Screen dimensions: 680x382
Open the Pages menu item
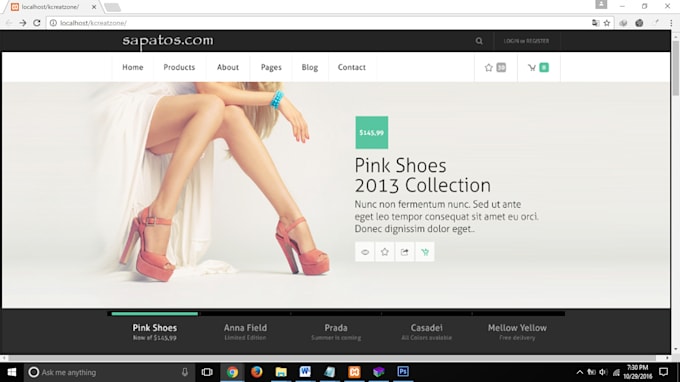pos(271,67)
